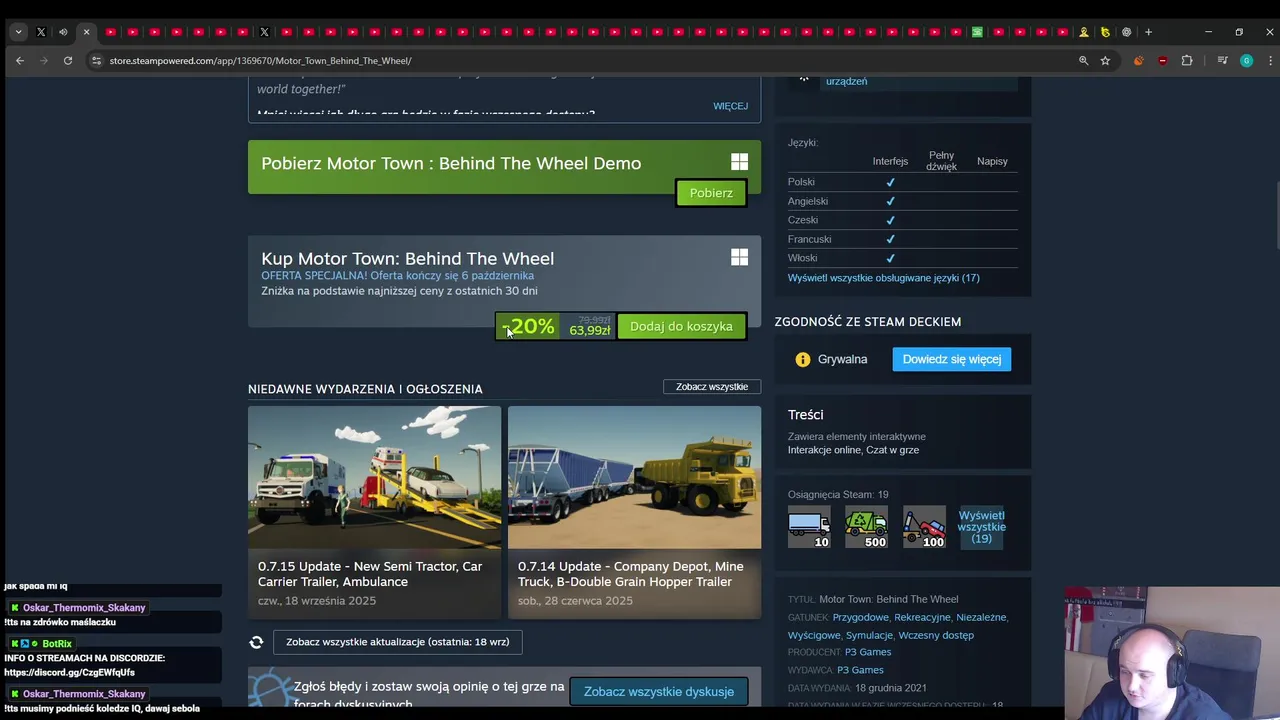Click the -20% discount badge
1280x720 pixels.
(x=528, y=326)
